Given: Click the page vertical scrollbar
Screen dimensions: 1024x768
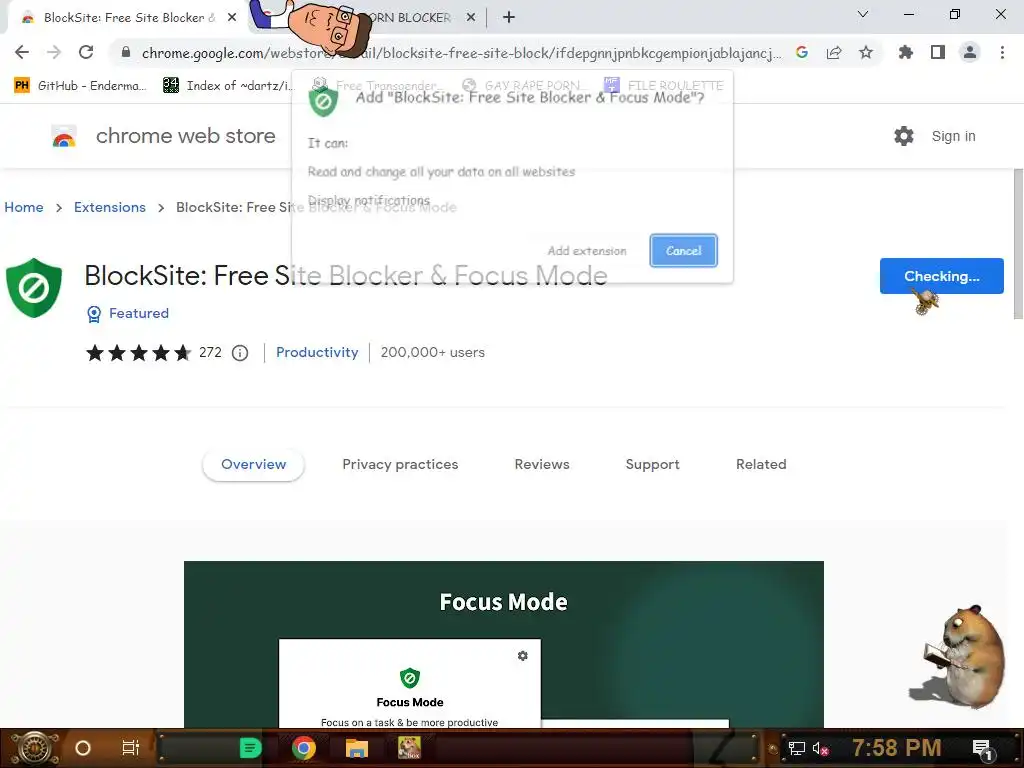Looking at the screenshot, I should coord(1018,244).
